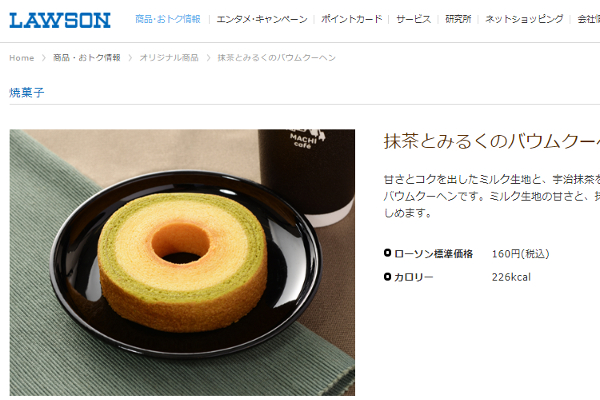This screenshot has width=600, height=400.
Task: Go to the 研究所 menu item
Action: click(458, 19)
